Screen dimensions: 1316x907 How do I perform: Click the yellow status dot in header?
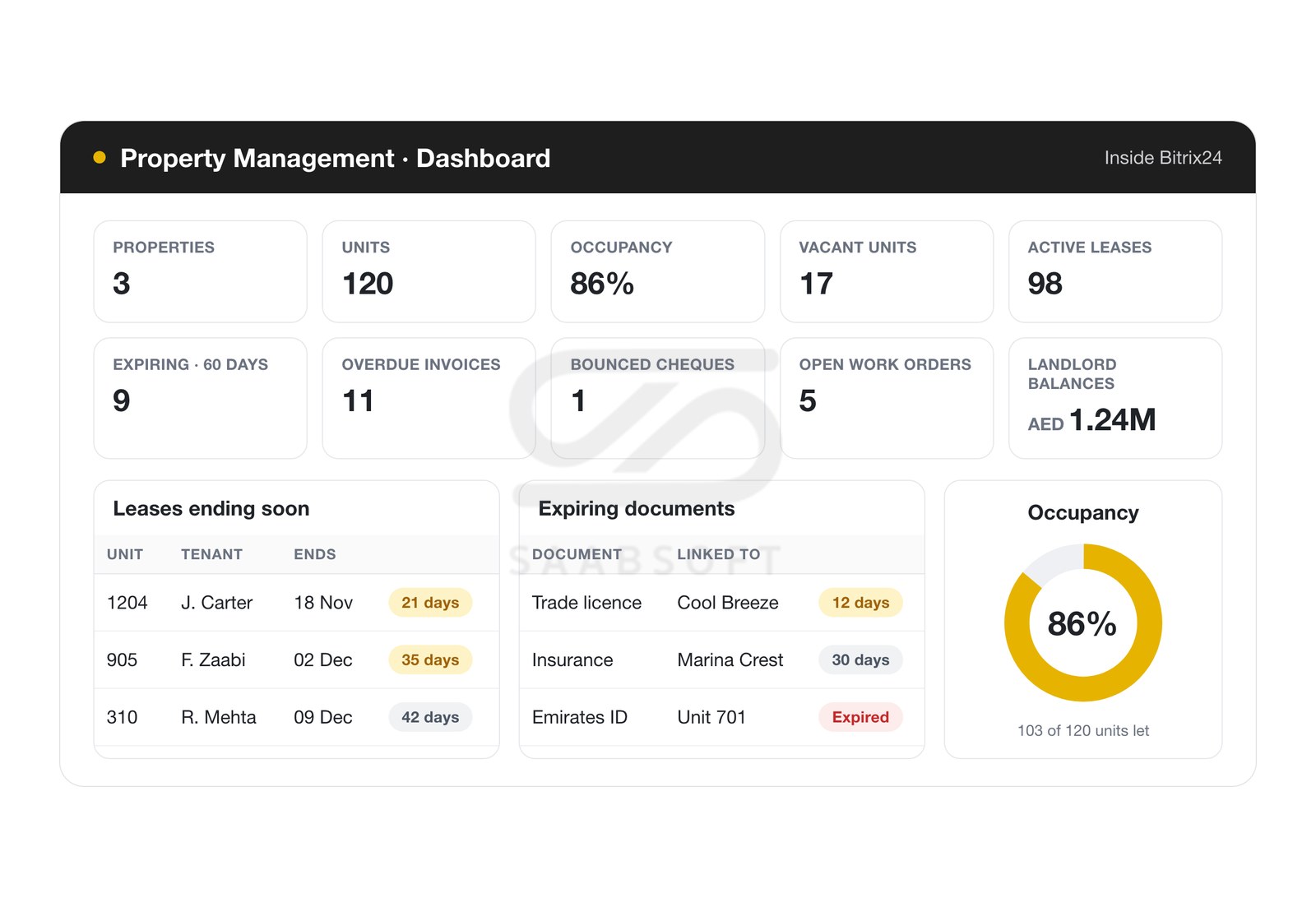pos(100,157)
